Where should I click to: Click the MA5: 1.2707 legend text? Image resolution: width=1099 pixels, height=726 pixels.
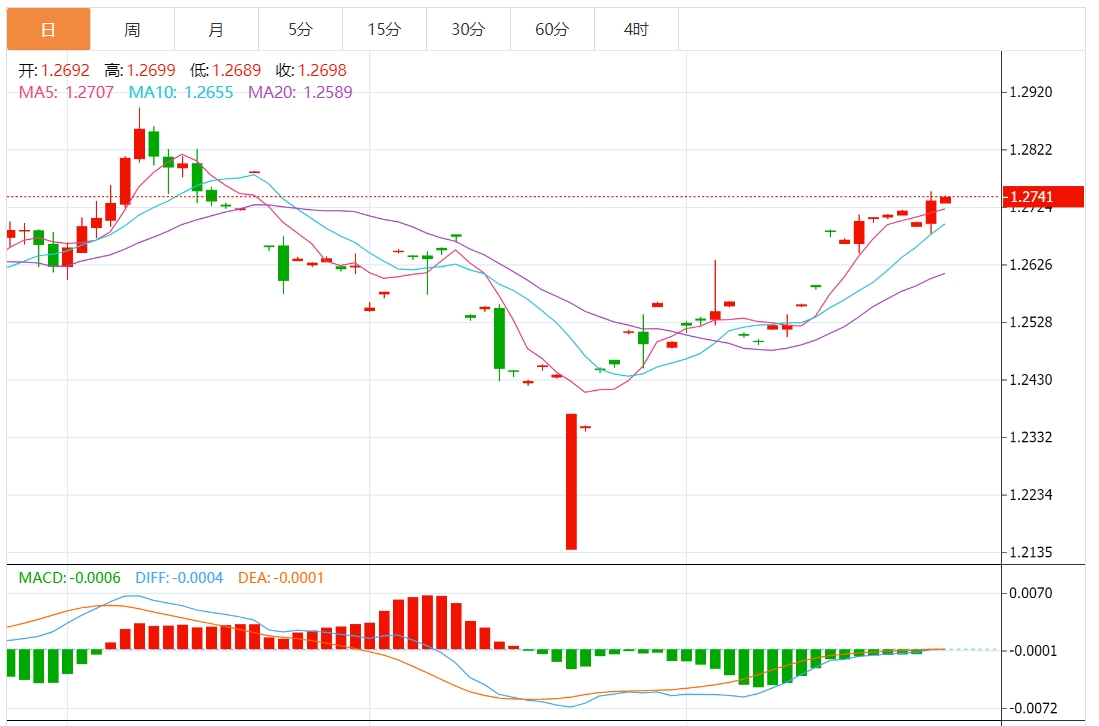click(x=66, y=93)
